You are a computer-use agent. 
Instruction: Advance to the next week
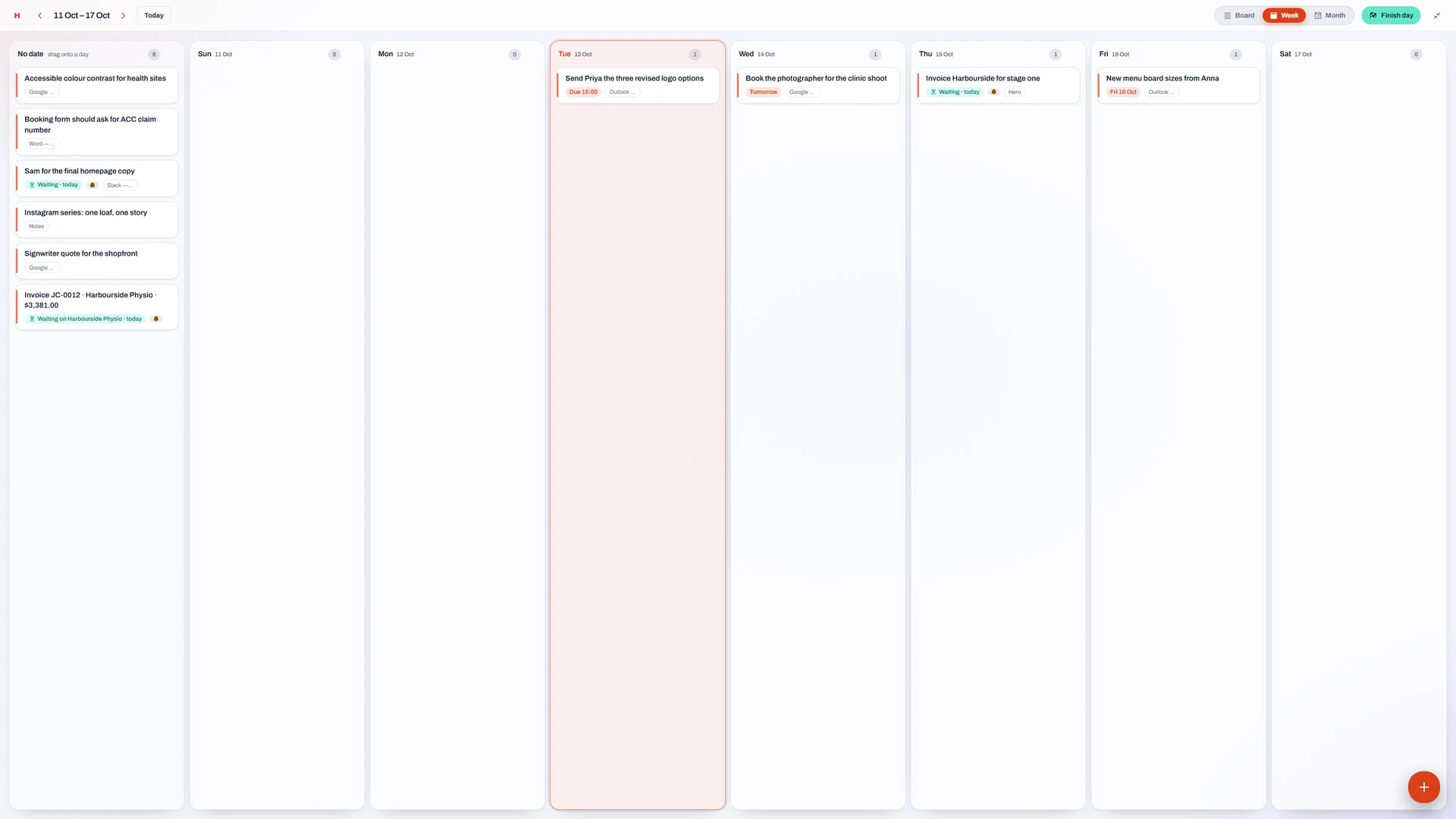point(124,15)
